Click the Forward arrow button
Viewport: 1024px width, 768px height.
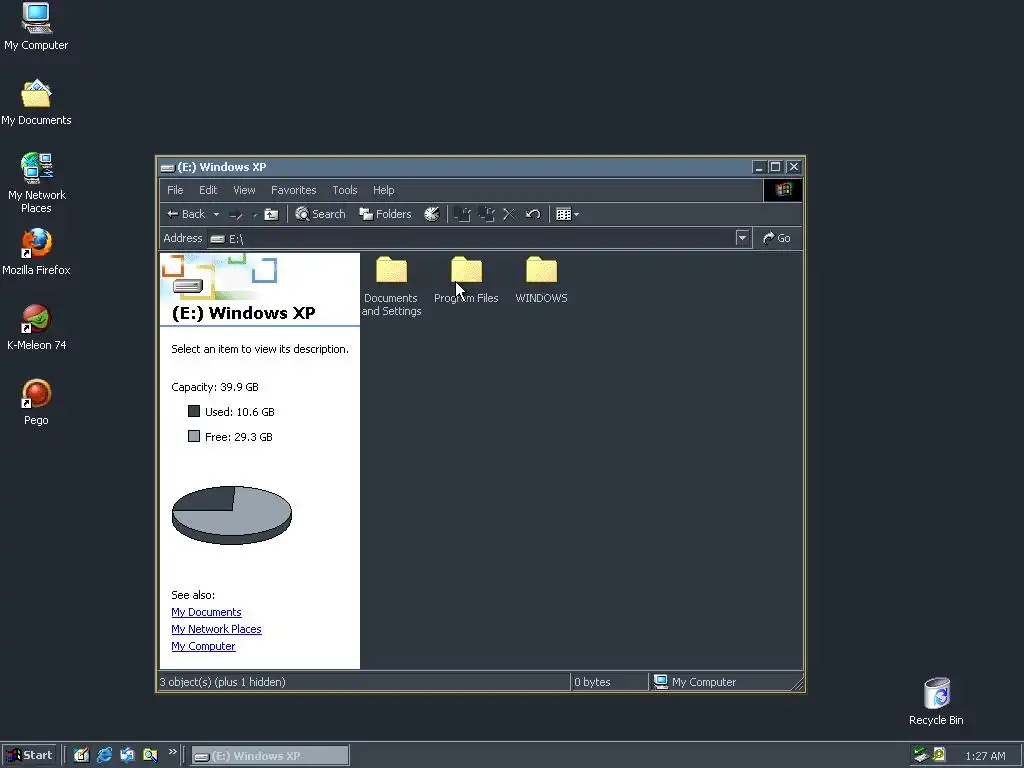coord(236,214)
